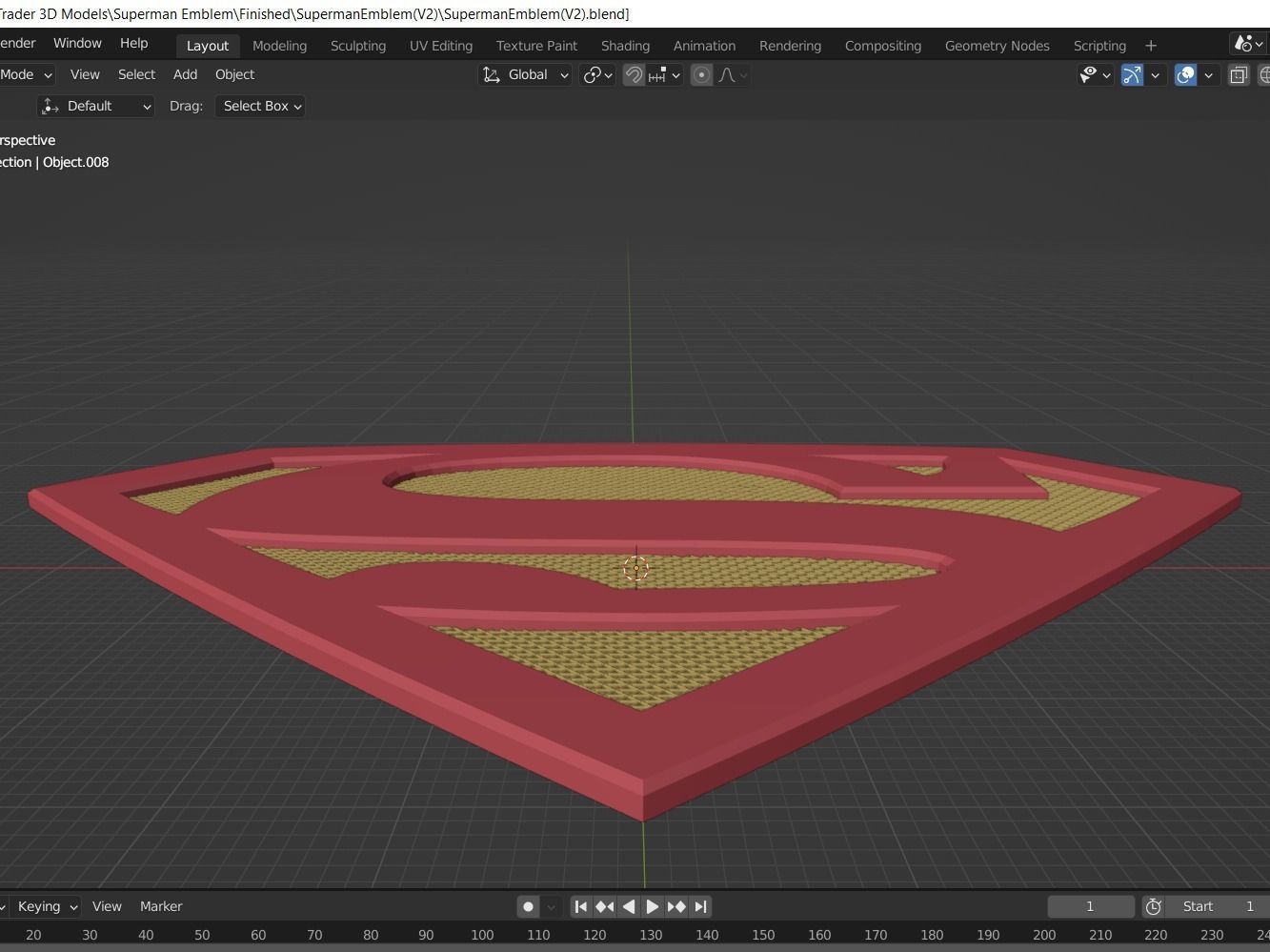Toggle show overlays button
The height and width of the screenshot is (952, 1270).
pyautogui.click(x=1185, y=74)
